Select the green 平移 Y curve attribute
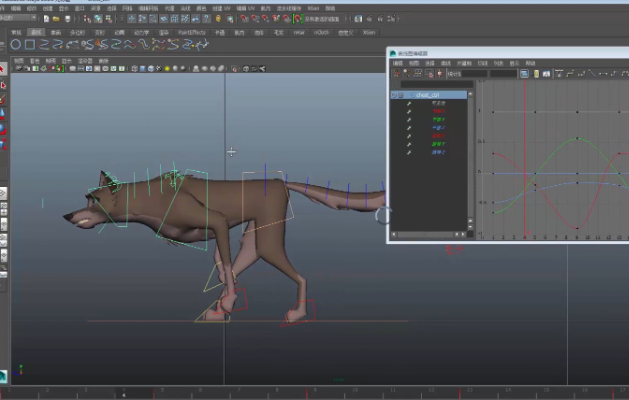Image resolution: width=629 pixels, height=400 pixels. tap(438, 119)
